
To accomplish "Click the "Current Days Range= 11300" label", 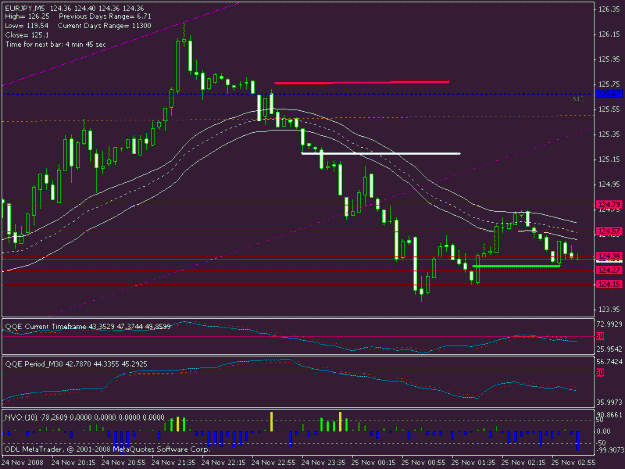I will [104, 26].
